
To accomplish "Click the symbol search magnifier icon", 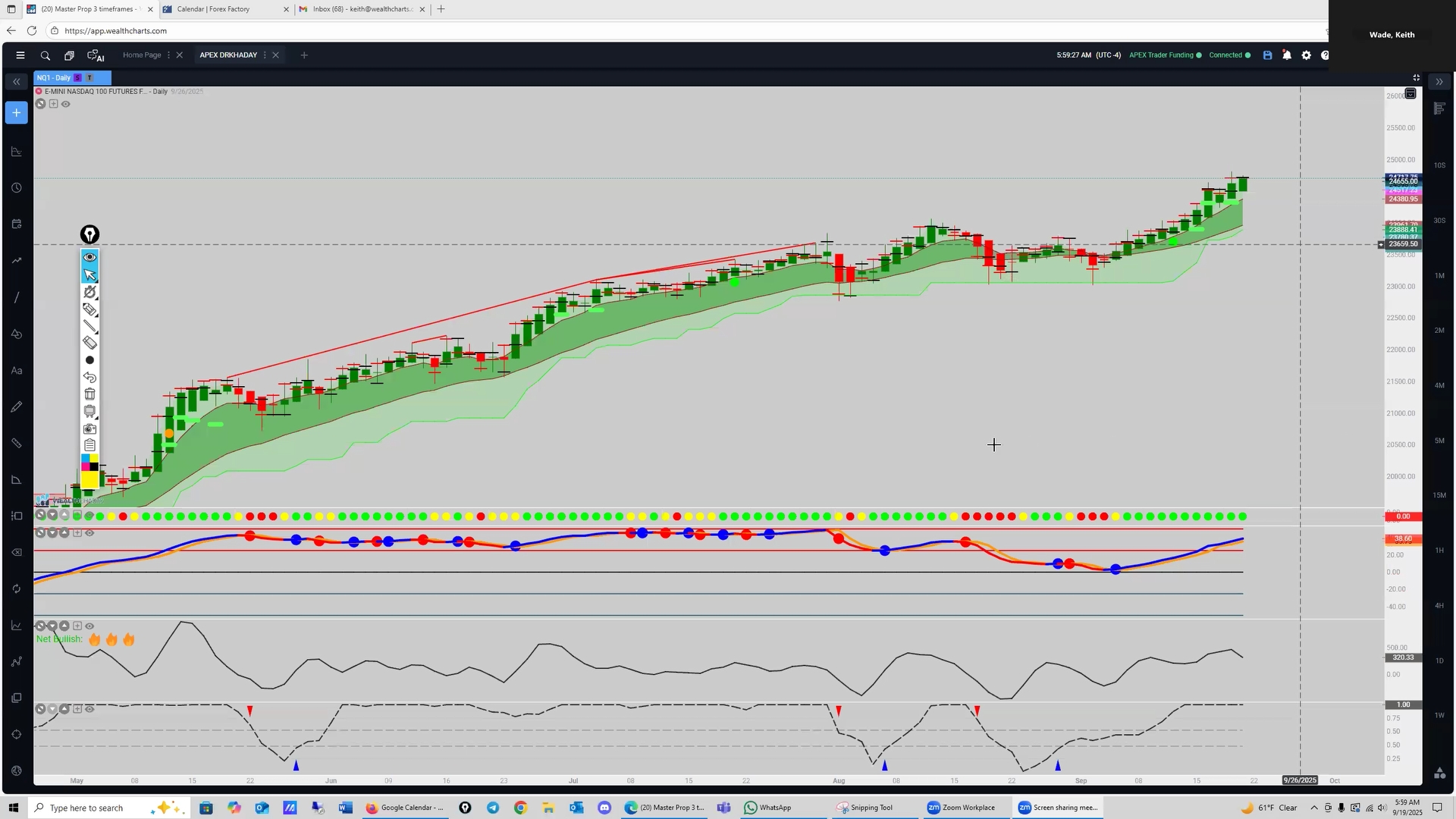I will (x=45, y=55).
